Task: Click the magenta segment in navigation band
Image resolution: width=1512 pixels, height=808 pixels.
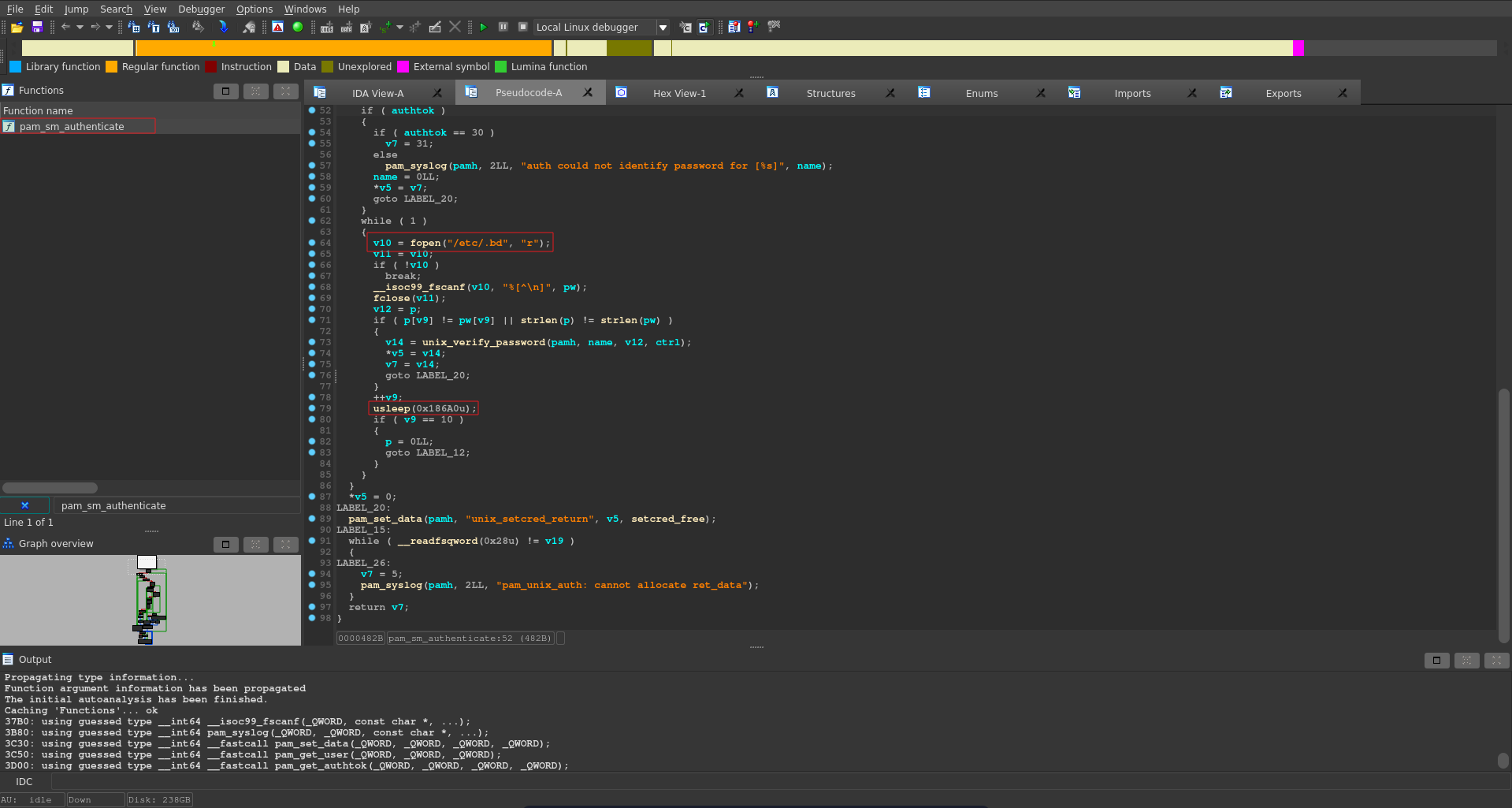Action: click(x=1298, y=49)
